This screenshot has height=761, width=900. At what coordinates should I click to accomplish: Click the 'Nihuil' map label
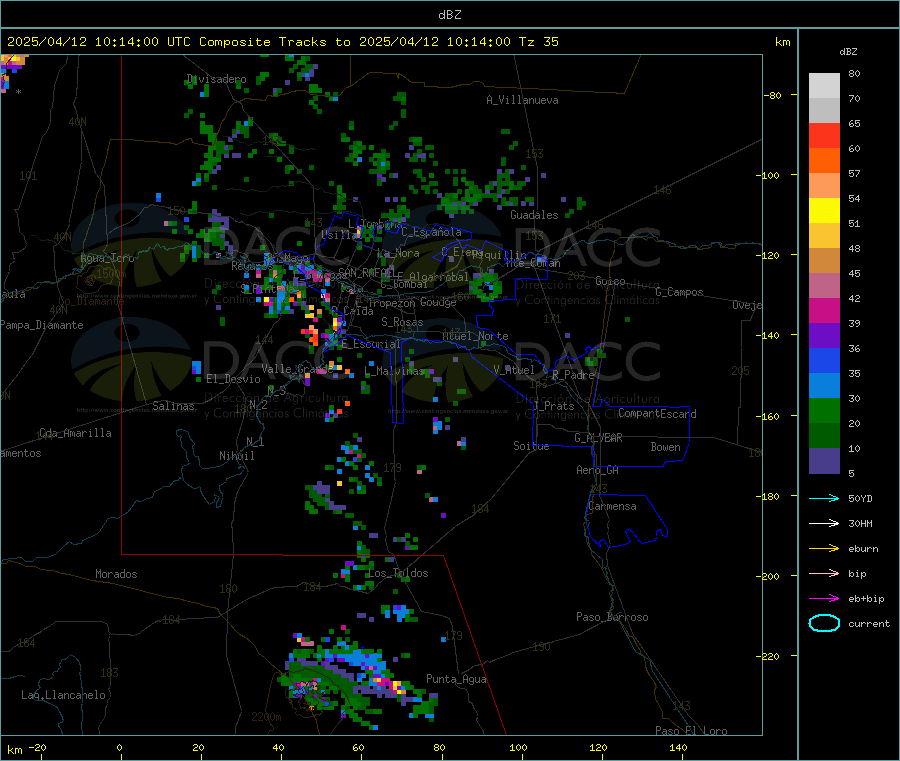(x=236, y=456)
